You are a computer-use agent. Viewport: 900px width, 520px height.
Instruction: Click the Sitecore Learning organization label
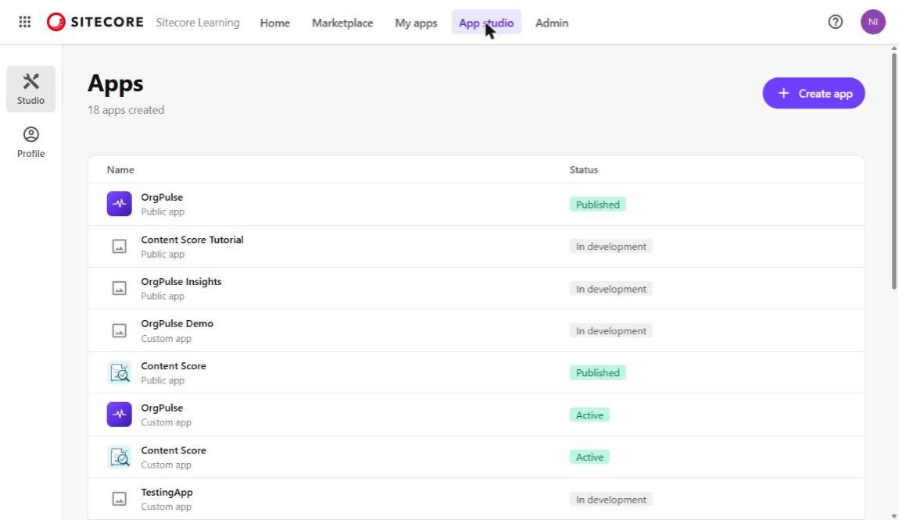198,22
